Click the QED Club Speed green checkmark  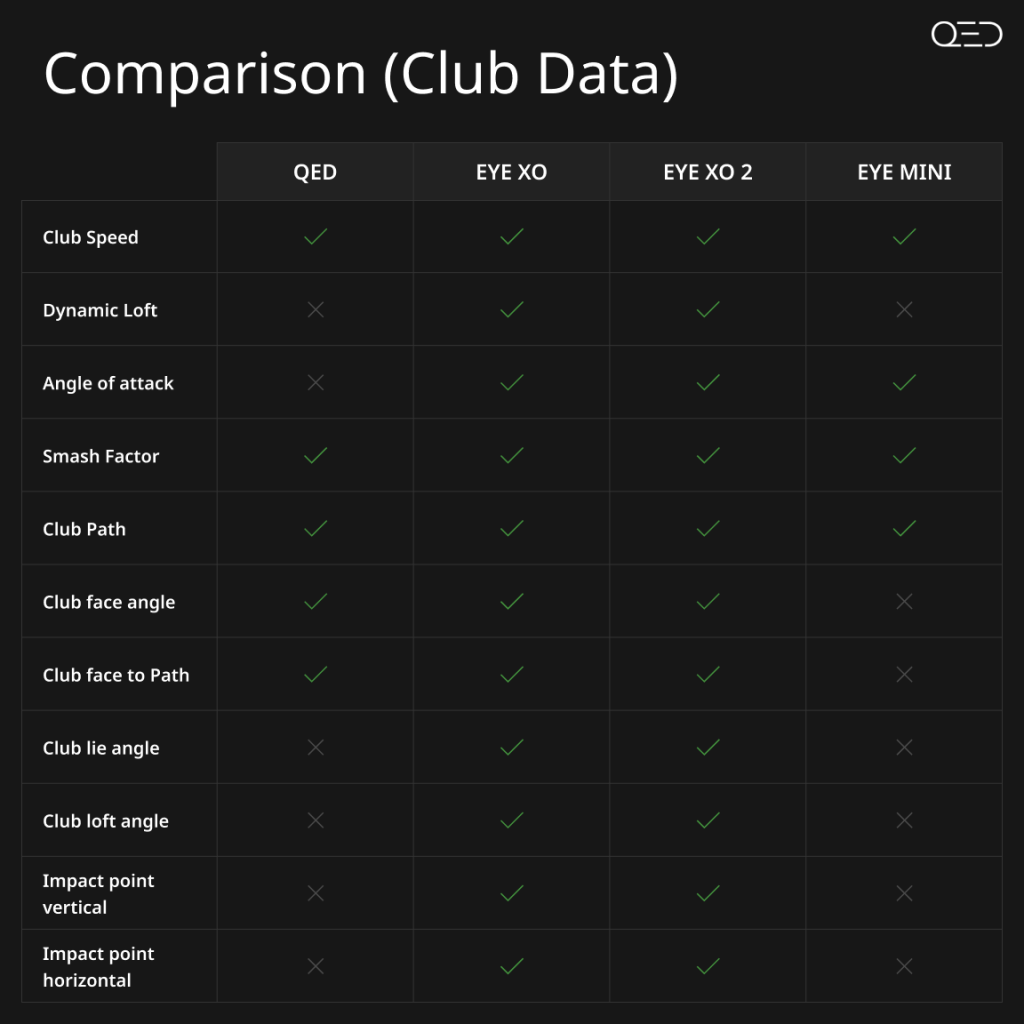(x=315, y=237)
